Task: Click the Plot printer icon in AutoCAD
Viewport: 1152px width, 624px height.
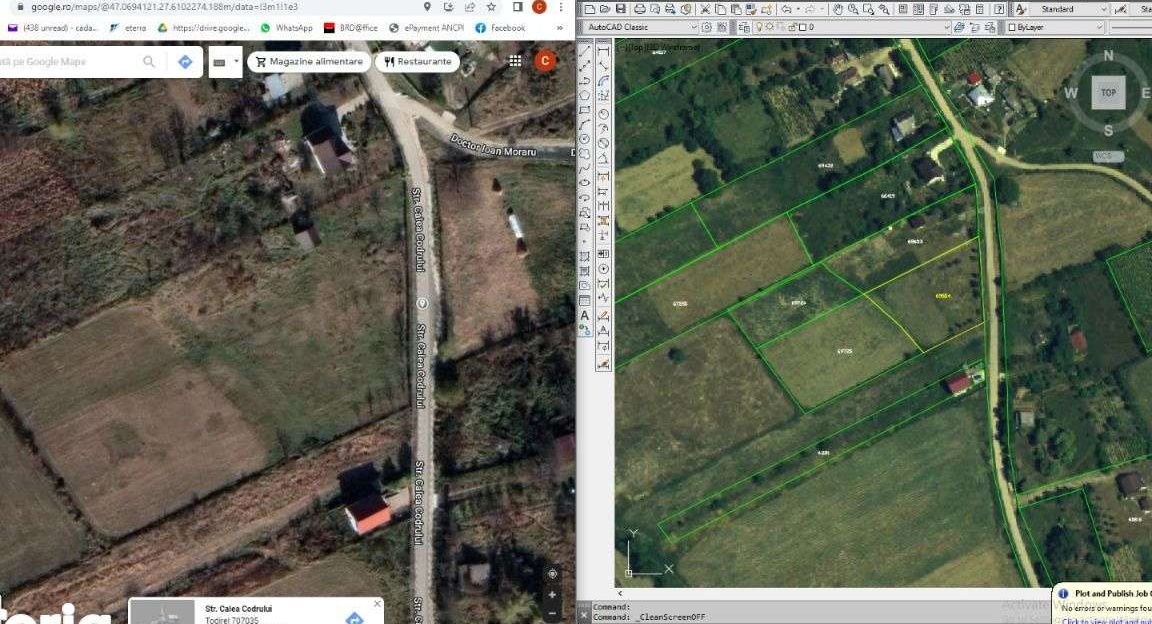Action: click(640, 9)
